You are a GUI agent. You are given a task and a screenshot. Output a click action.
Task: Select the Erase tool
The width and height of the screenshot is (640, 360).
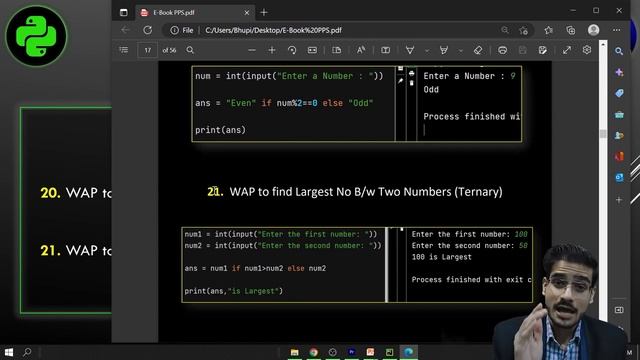coord(478,50)
